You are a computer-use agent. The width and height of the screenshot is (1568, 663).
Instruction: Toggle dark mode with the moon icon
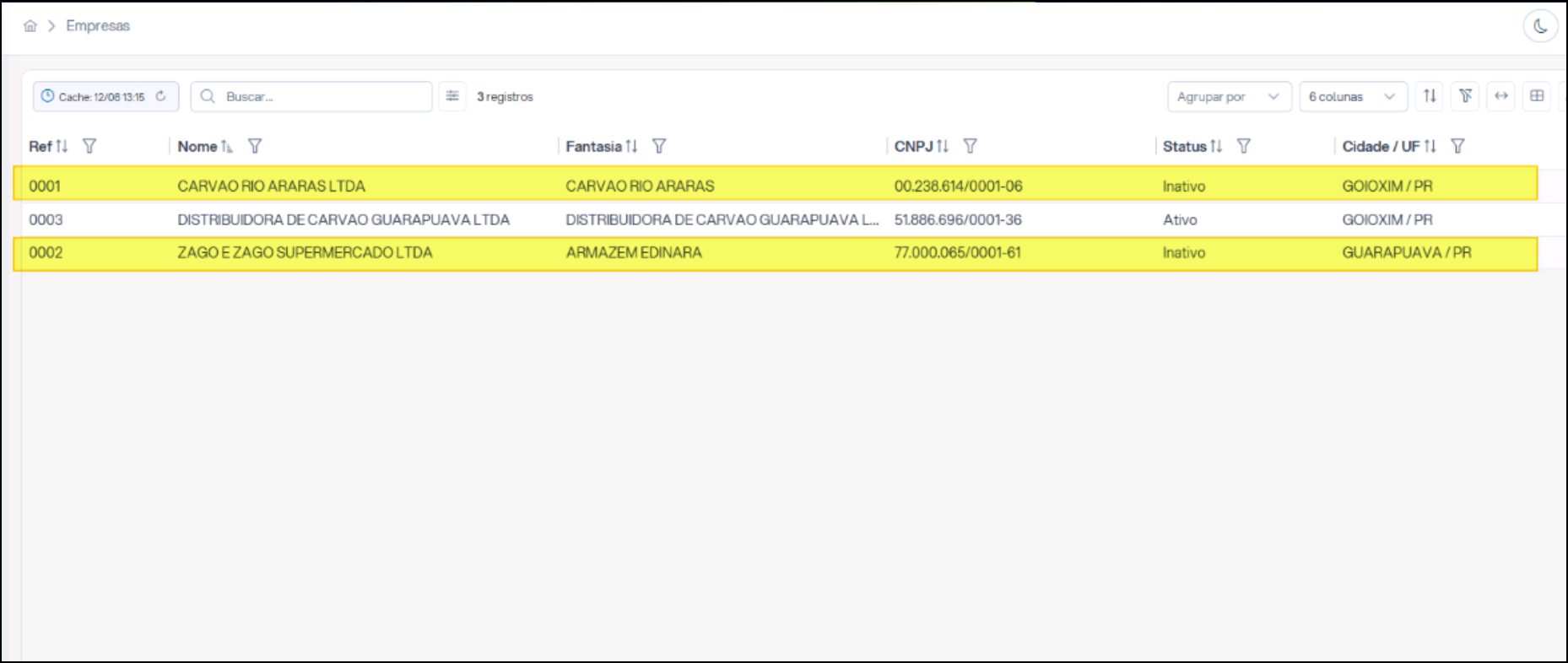coord(1540,26)
